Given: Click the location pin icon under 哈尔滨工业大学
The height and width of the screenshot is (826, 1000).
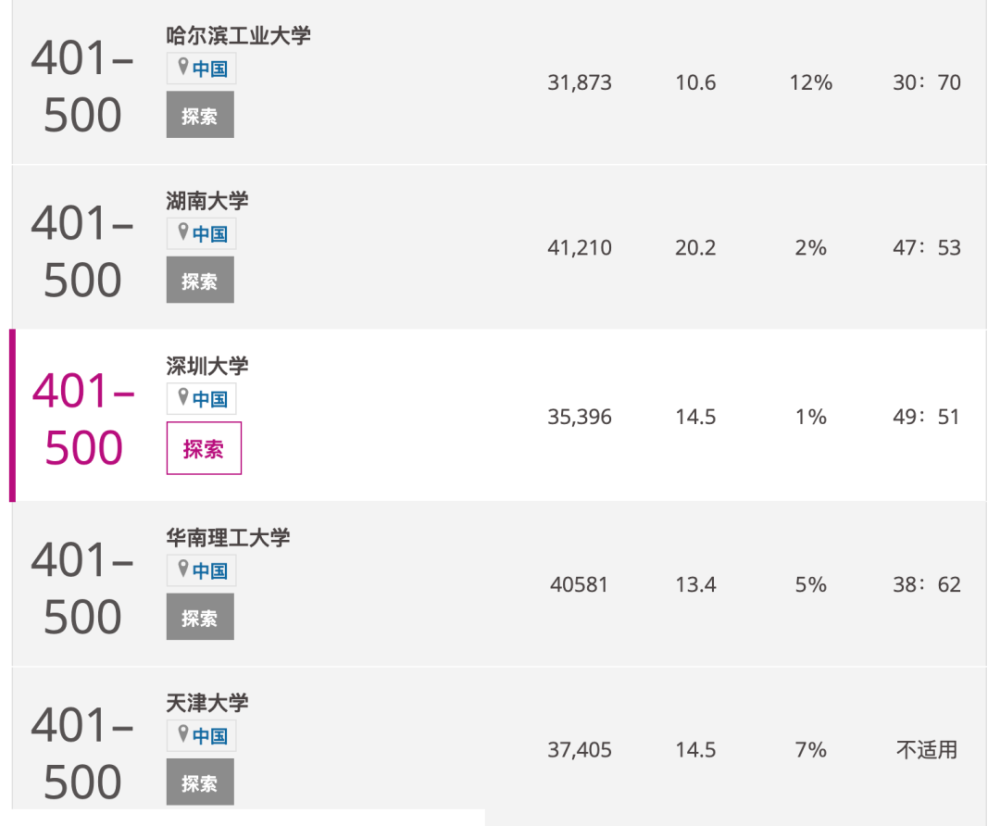Looking at the screenshot, I should pyautogui.click(x=183, y=66).
